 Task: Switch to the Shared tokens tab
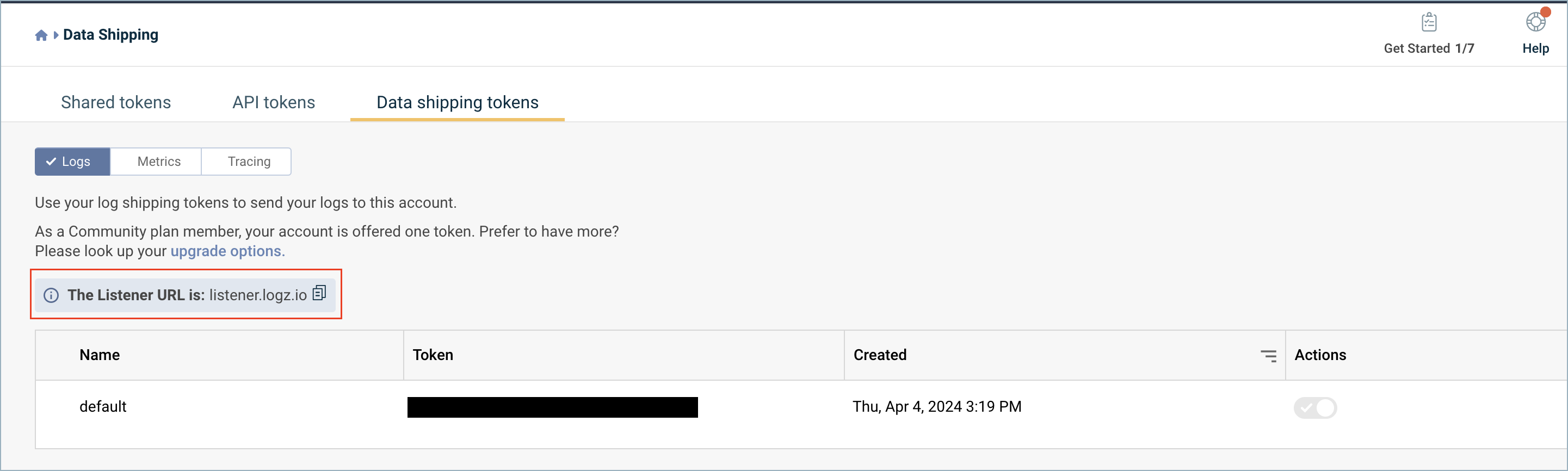click(116, 102)
